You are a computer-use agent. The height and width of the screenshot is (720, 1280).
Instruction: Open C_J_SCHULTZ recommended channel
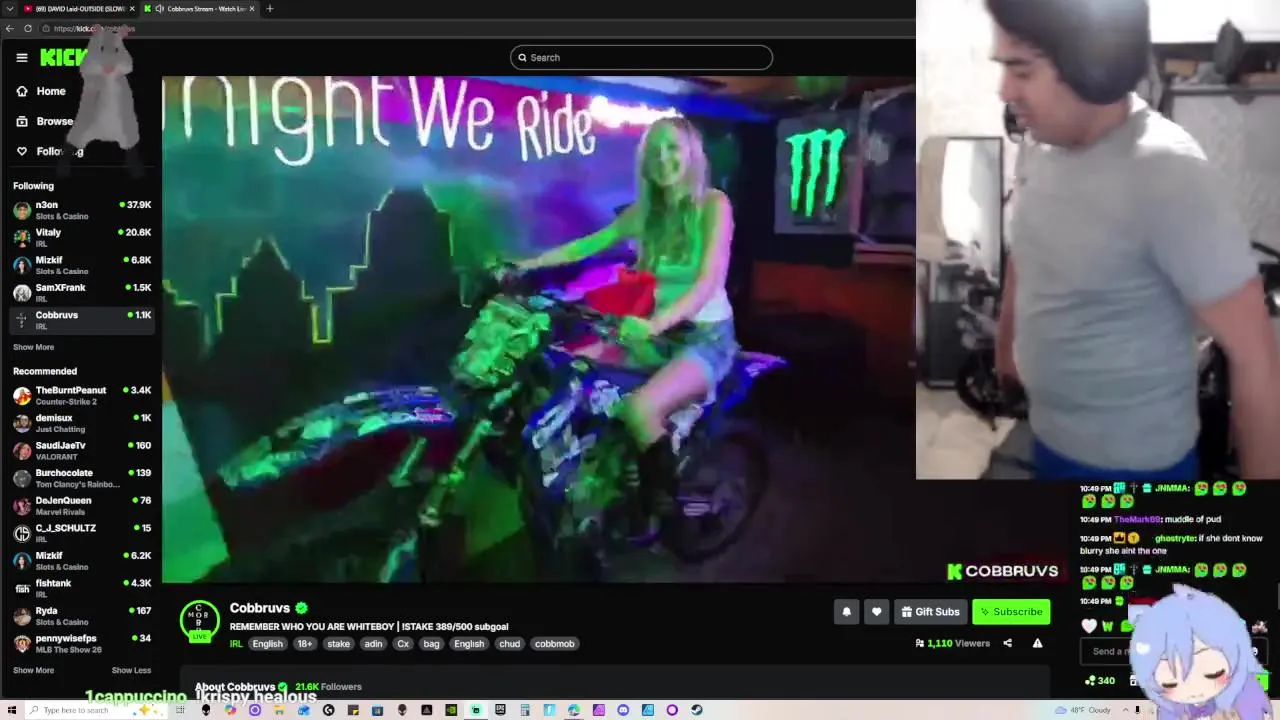(x=82, y=533)
